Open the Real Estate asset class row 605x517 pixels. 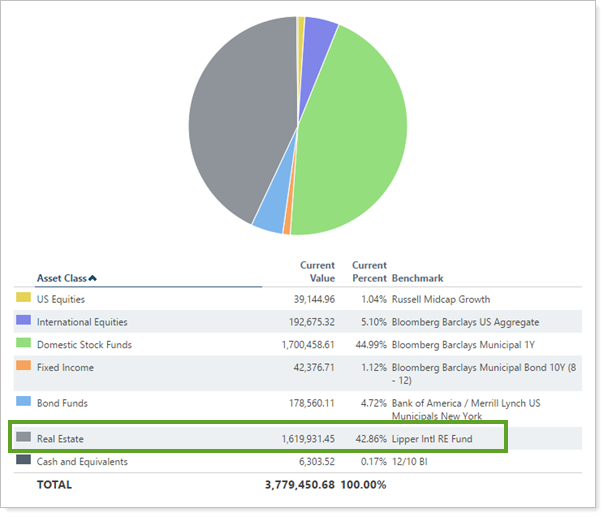point(61,438)
